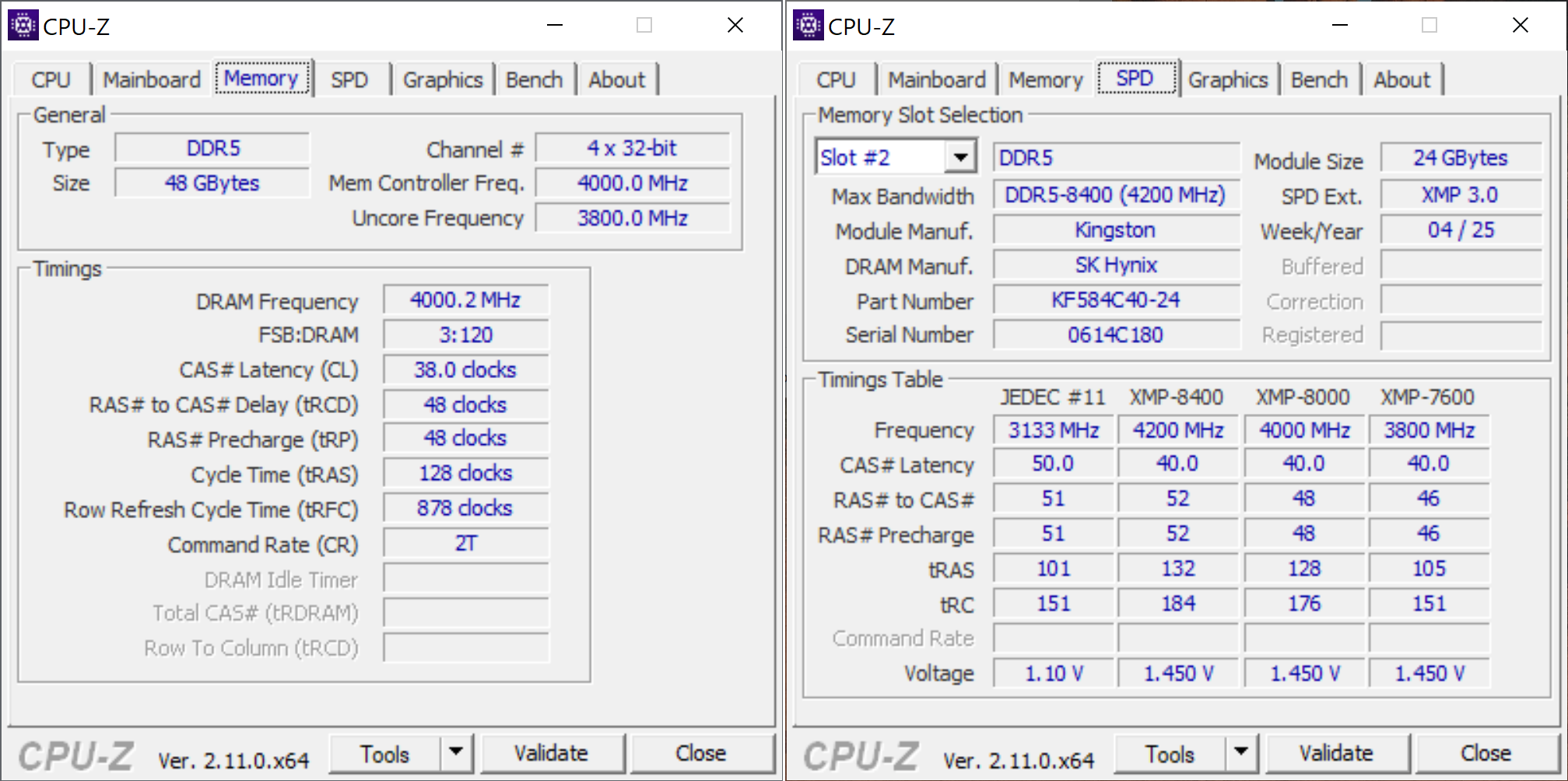Open Mainboard tab in right window
The height and width of the screenshot is (781, 1568).
click(936, 80)
